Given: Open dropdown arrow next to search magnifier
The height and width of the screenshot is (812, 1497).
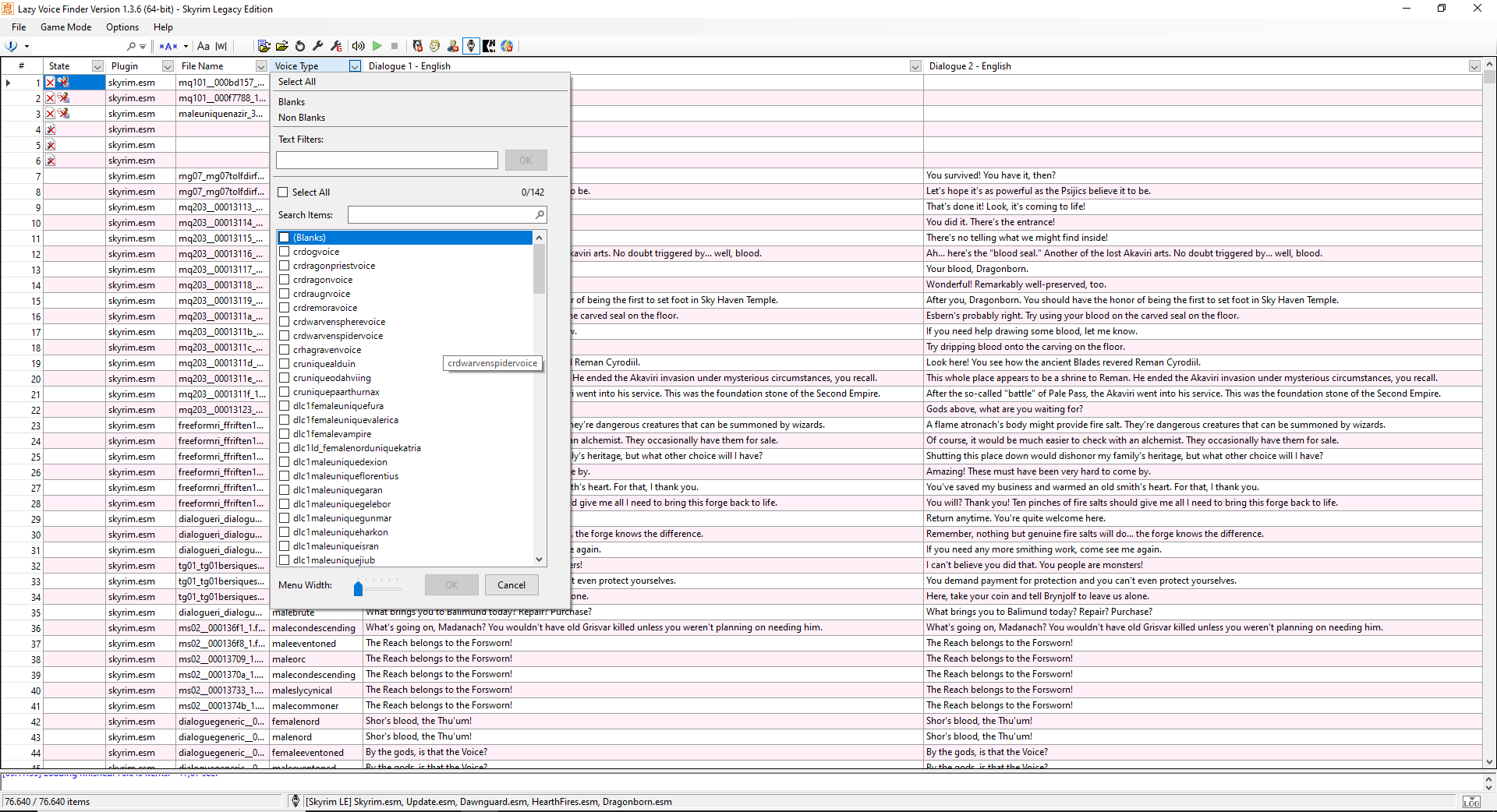Looking at the screenshot, I should point(143,46).
